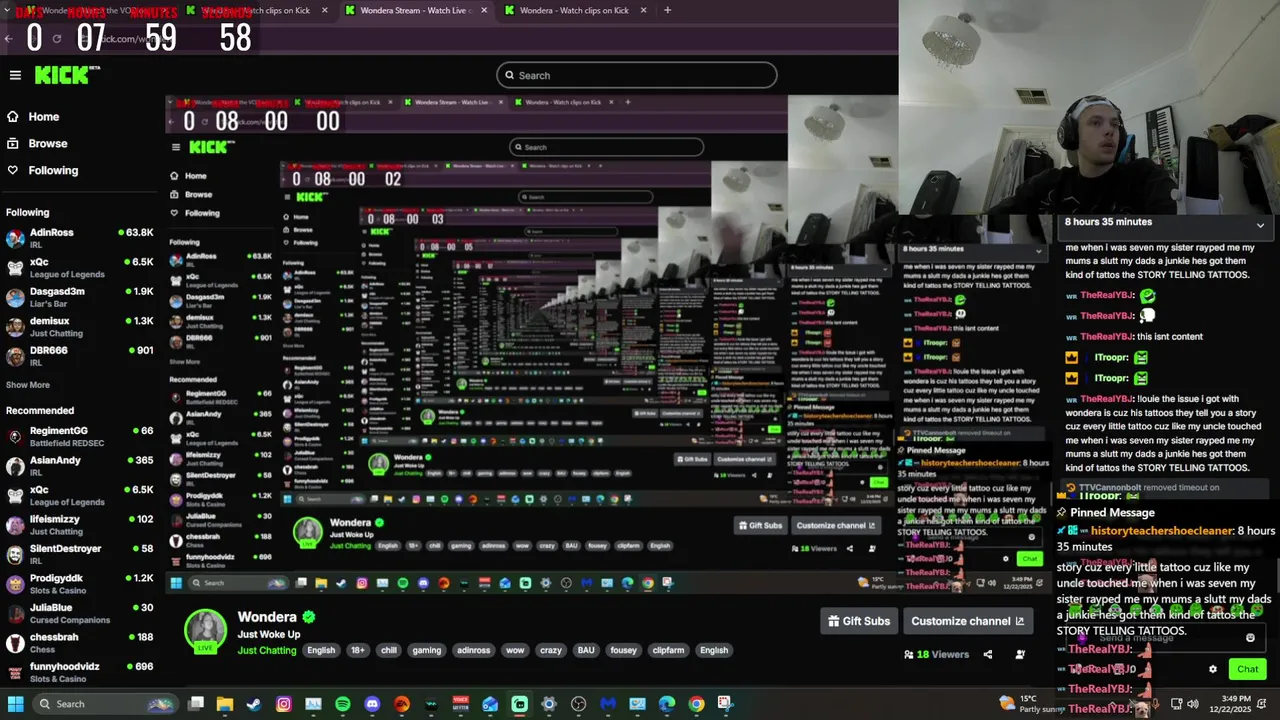
Task: Select the clipfarm tag
Action: tap(669, 650)
